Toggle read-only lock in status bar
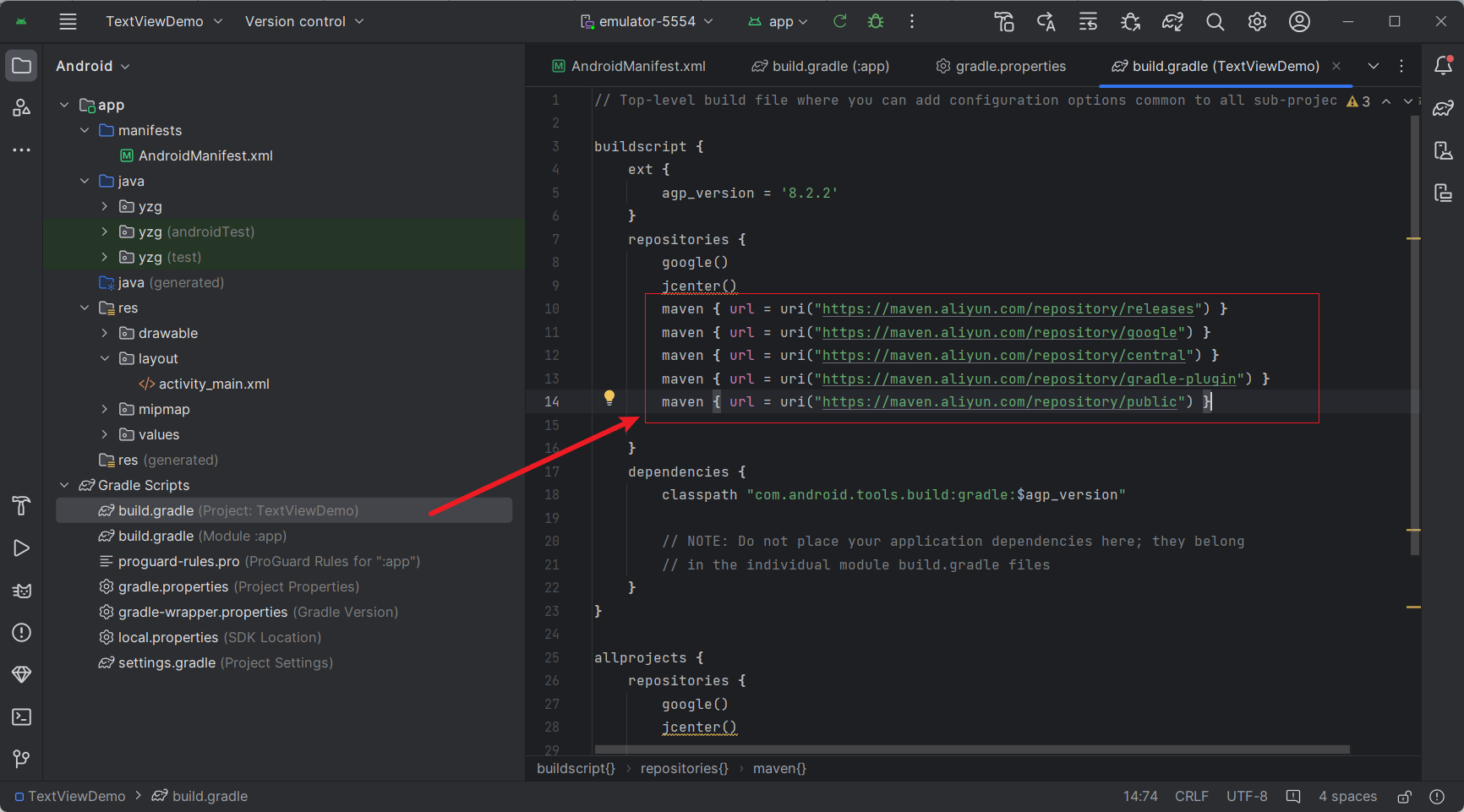The width and height of the screenshot is (1464, 812). pyautogui.click(x=1404, y=797)
